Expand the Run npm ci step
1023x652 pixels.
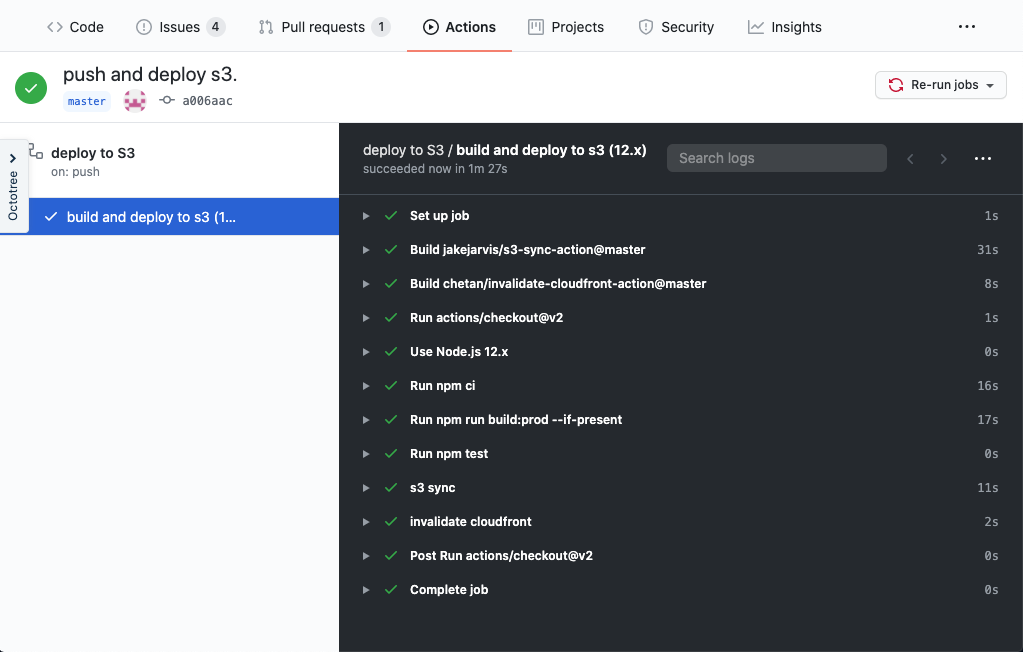point(366,386)
